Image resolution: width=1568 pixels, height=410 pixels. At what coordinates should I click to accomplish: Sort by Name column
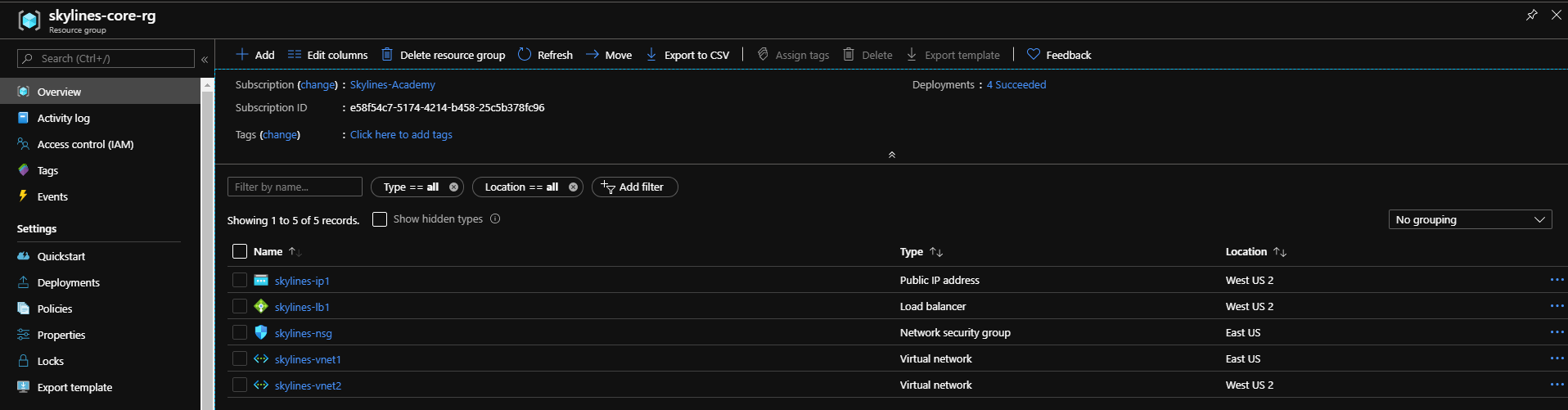(277, 251)
